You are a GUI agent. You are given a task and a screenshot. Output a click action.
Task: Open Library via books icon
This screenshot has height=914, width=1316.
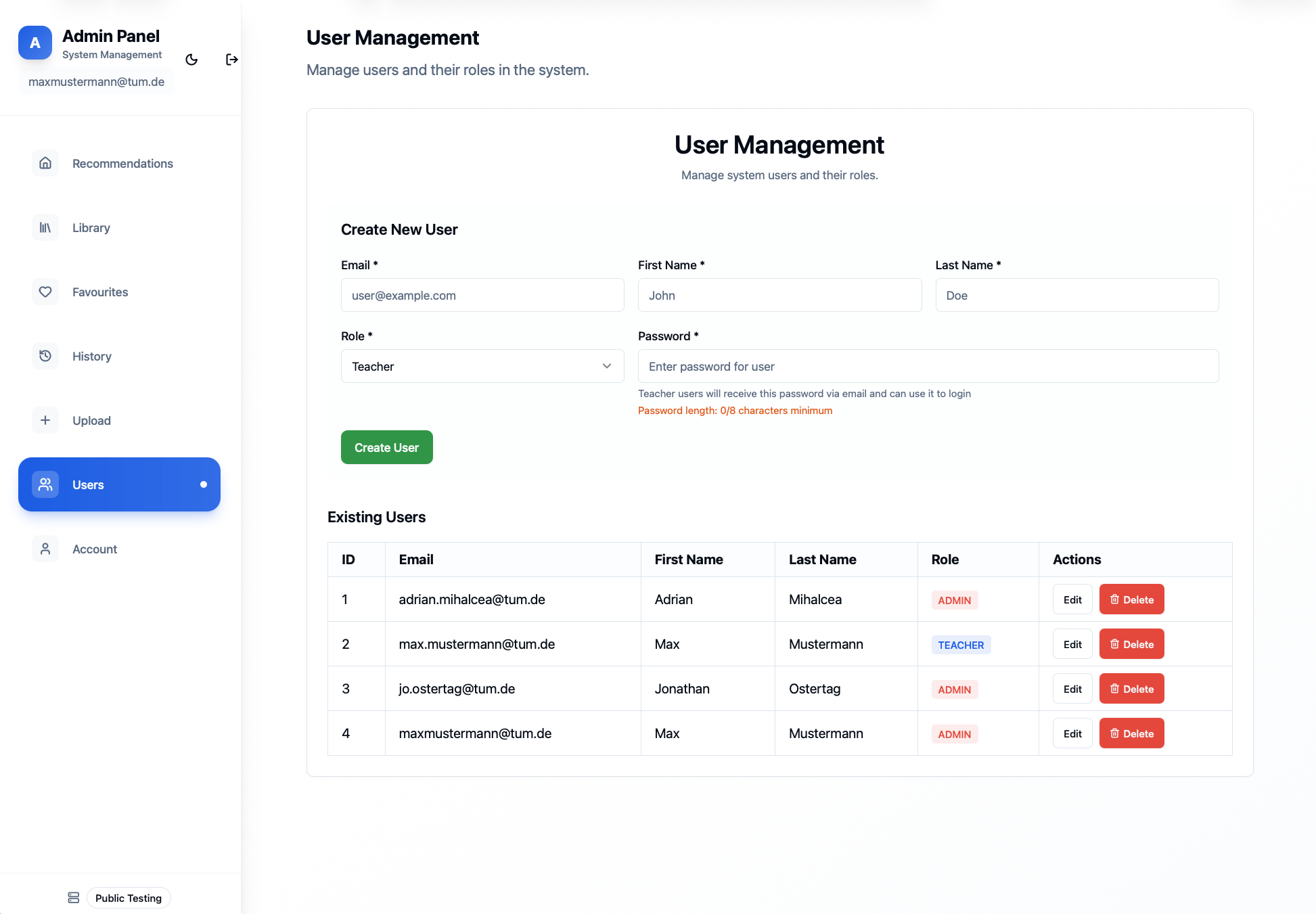(45, 227)
